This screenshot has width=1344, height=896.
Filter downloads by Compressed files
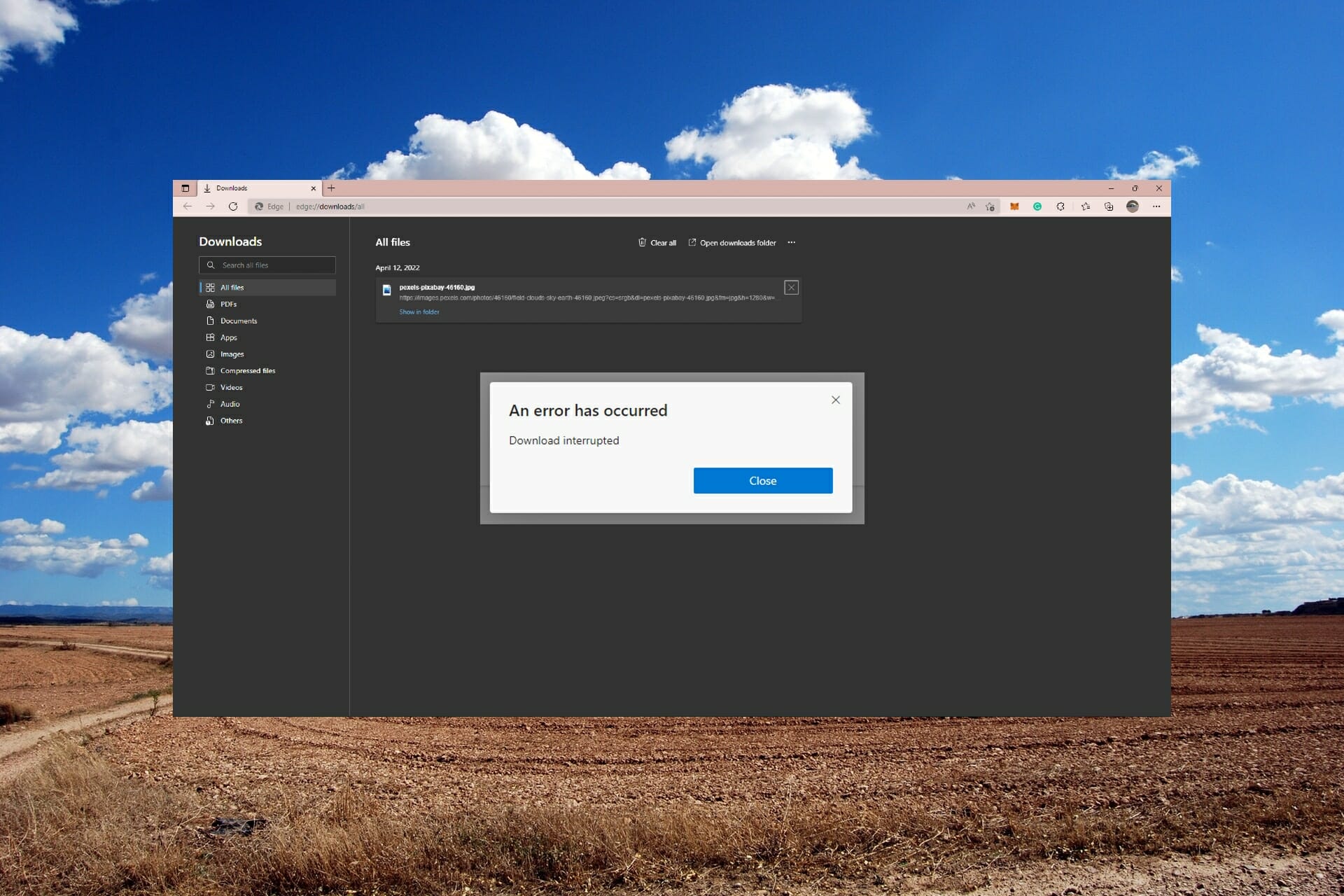coord(267,371)
